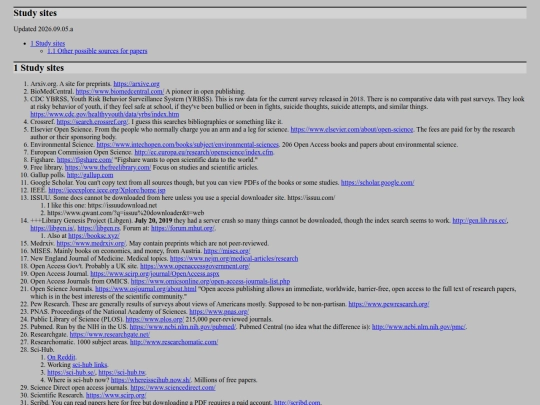Open the 'On Reddit' link under Sci-Hub

[x=61, y=357]
